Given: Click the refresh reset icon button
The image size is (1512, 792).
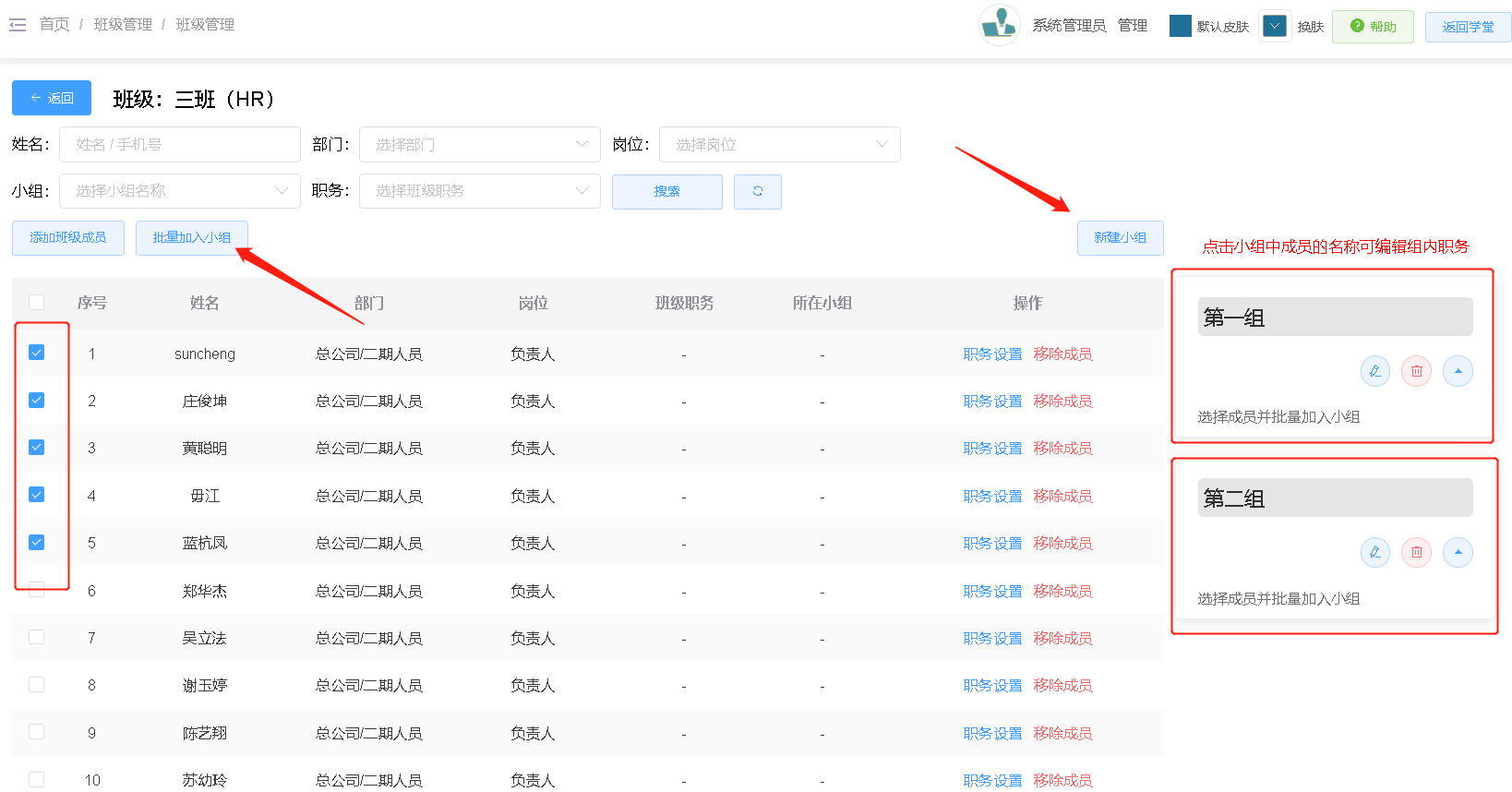Looking at the screenshot, I should click(x=757, y=192).
